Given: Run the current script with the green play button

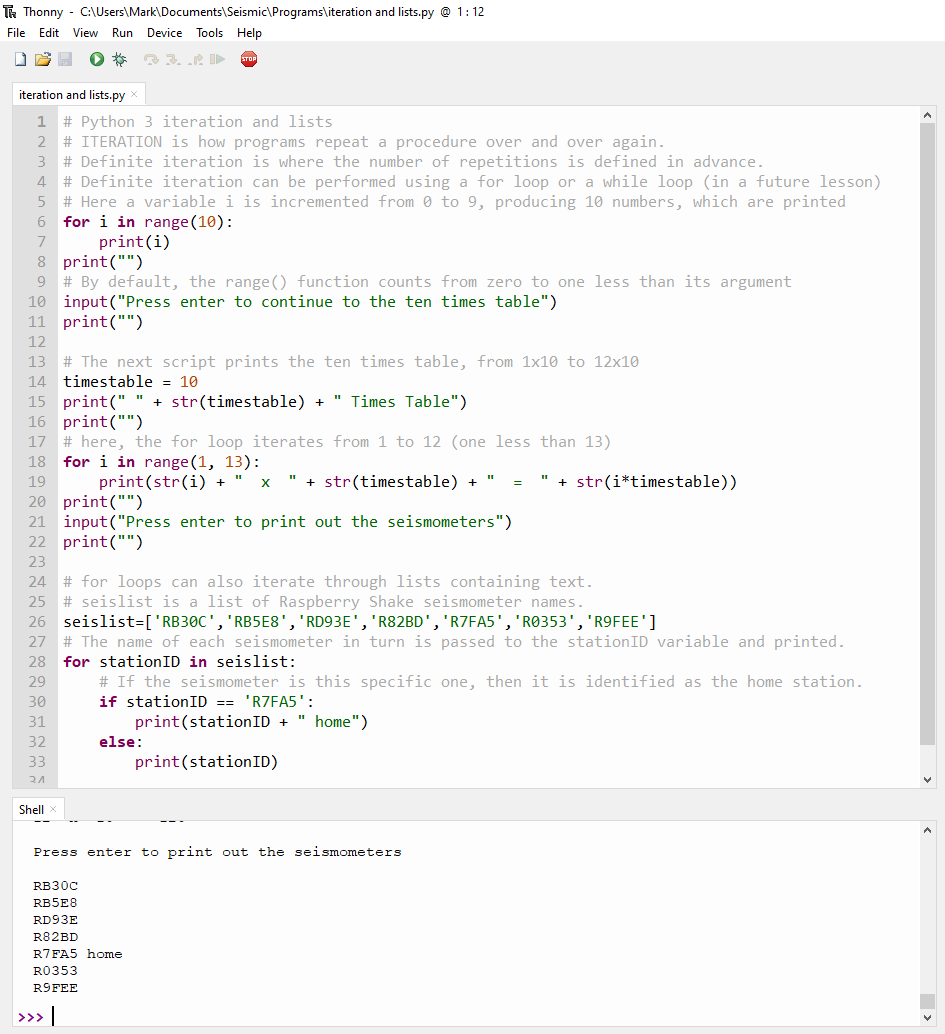Looking at the screenshot, I should pos(97,59).
